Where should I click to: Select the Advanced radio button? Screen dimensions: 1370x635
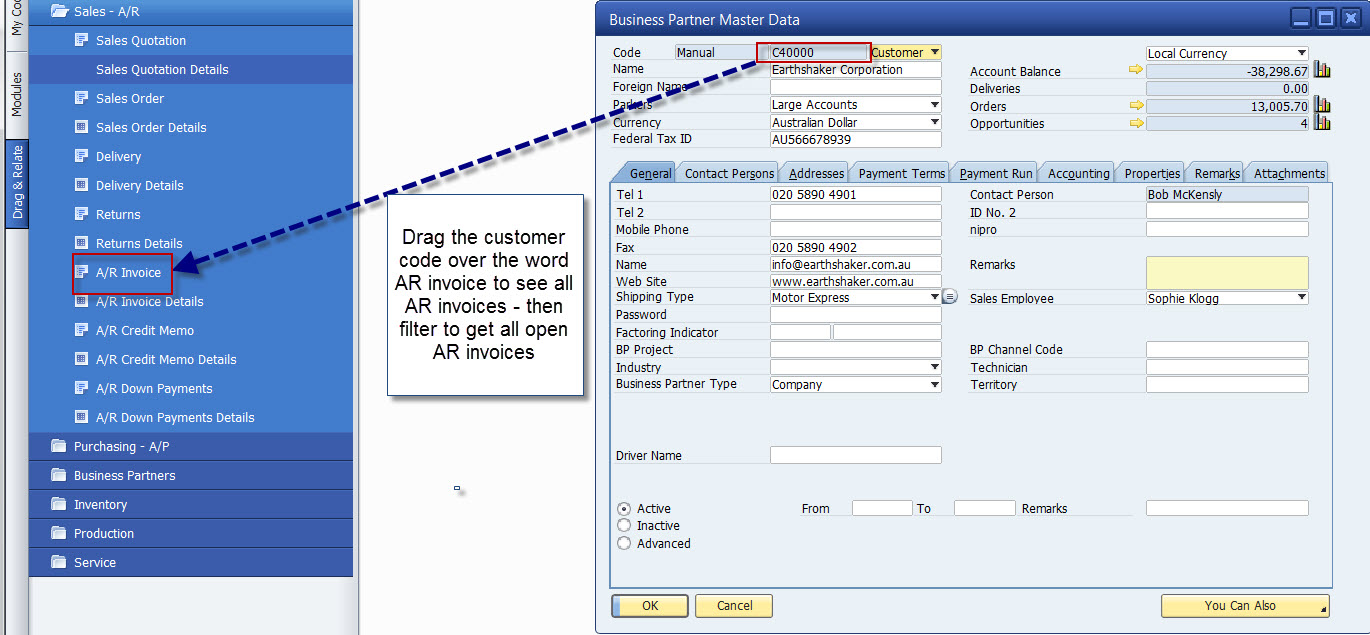(624, 543)
